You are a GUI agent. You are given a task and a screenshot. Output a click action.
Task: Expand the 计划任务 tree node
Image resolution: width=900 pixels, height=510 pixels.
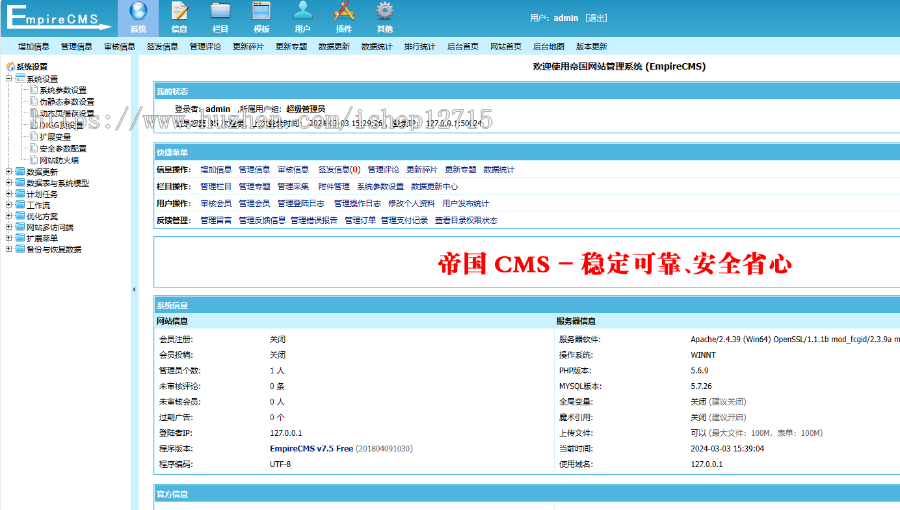[9, 194]
